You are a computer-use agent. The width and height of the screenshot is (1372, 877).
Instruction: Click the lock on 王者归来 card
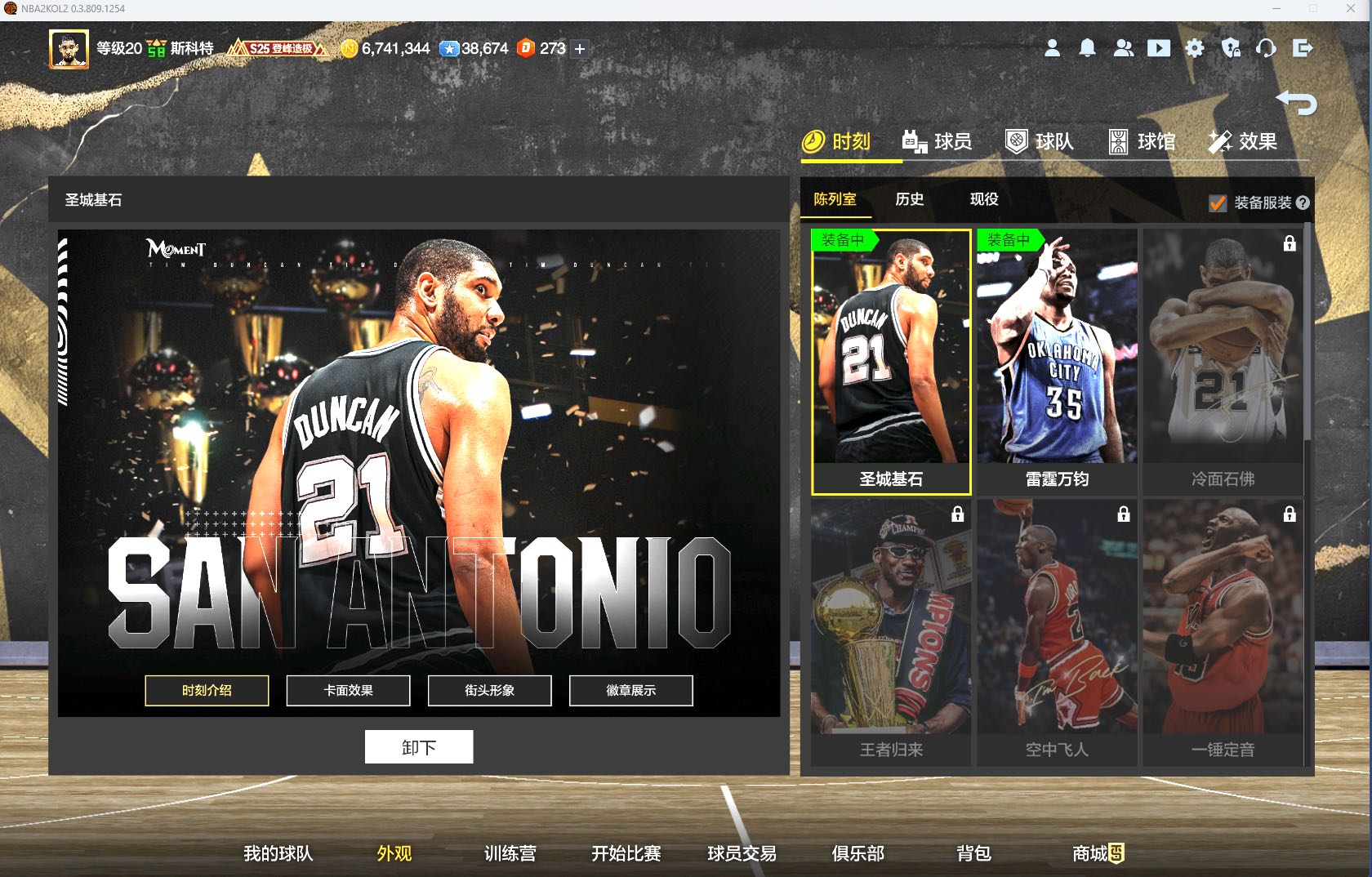pyautogui.click(x=958, y=514)
